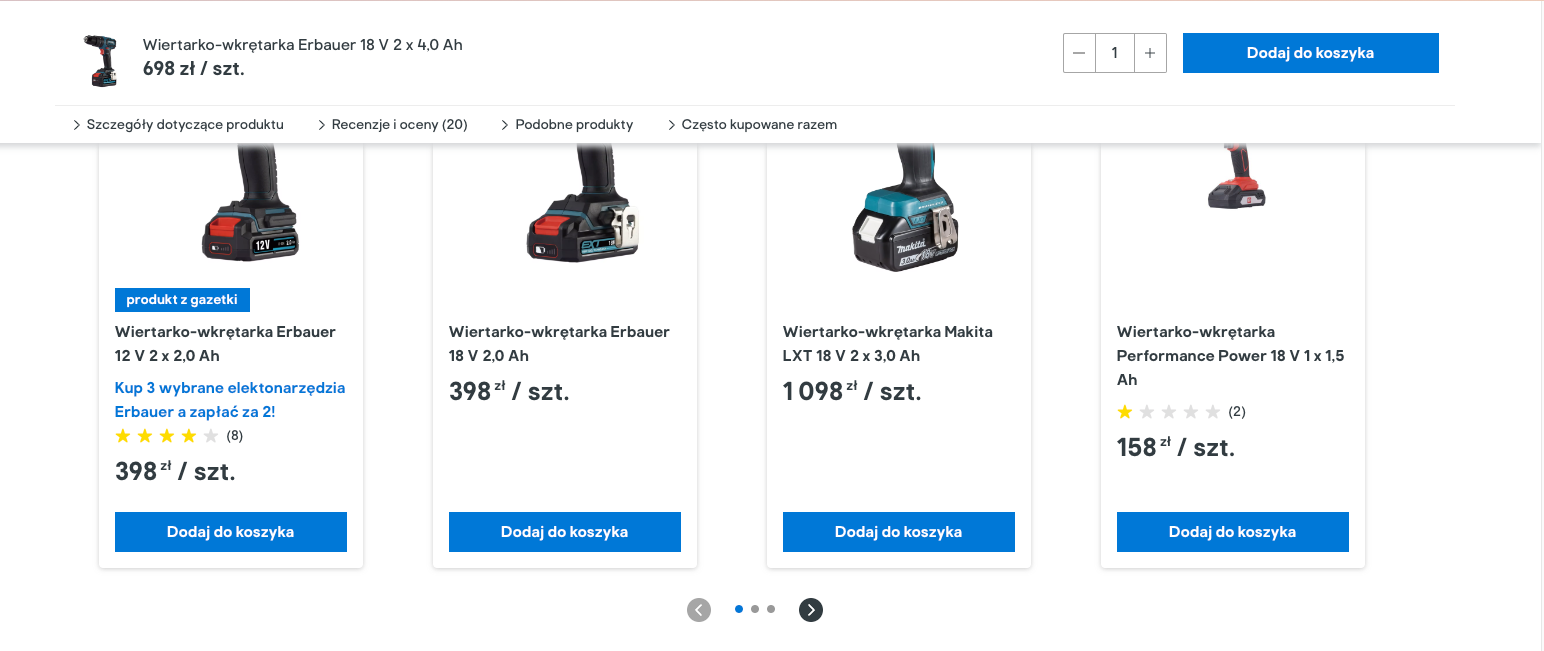Add Performance Power drill to cart
The height and width of the screenshot is (651, 1544).
pyautogui.click(x=1233, y=532)
